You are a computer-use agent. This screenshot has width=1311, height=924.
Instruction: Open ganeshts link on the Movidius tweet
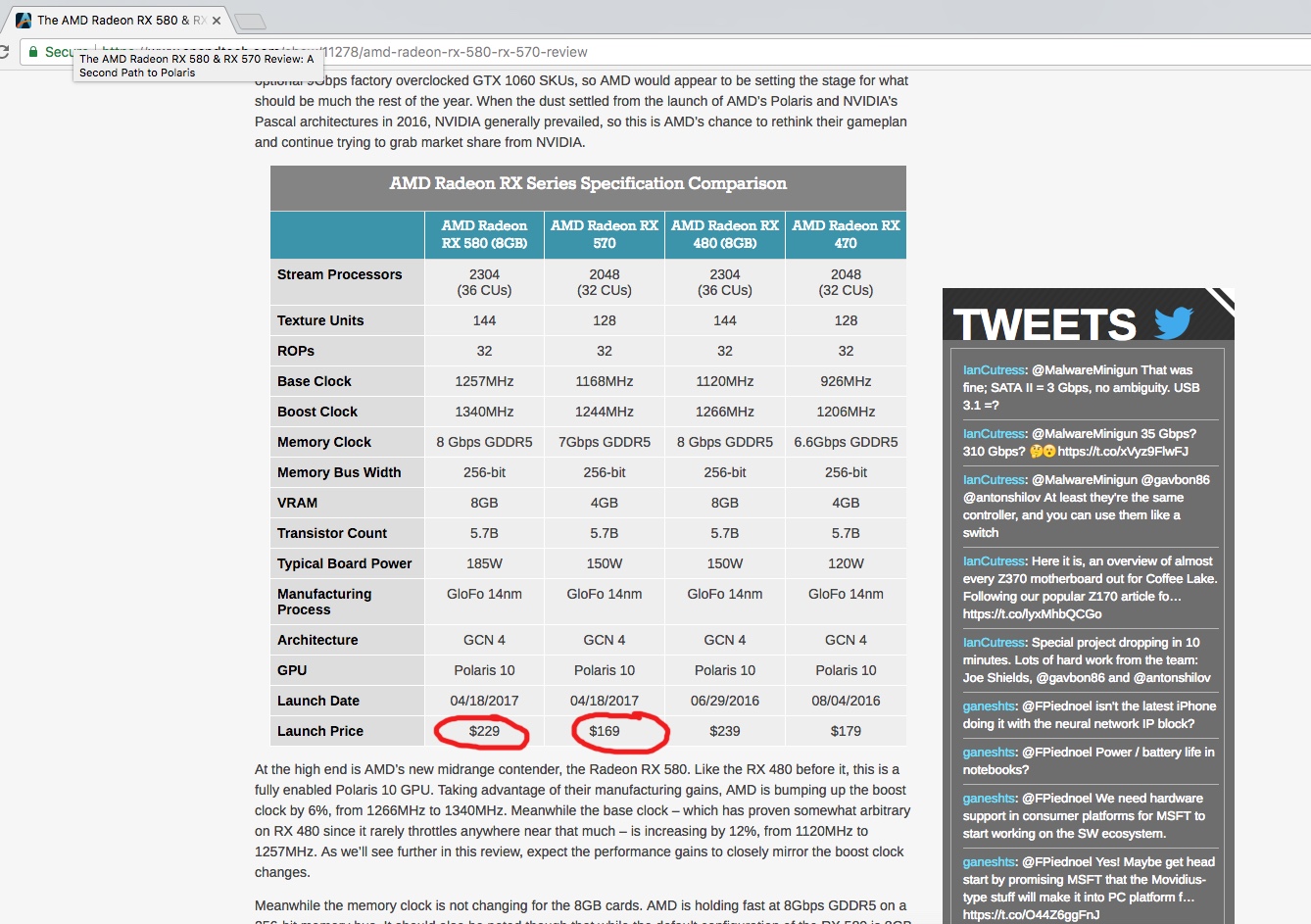989,862
